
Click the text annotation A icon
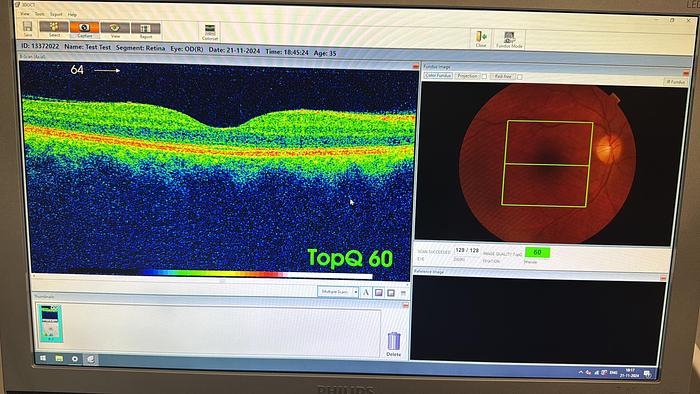tap(366, 293)
